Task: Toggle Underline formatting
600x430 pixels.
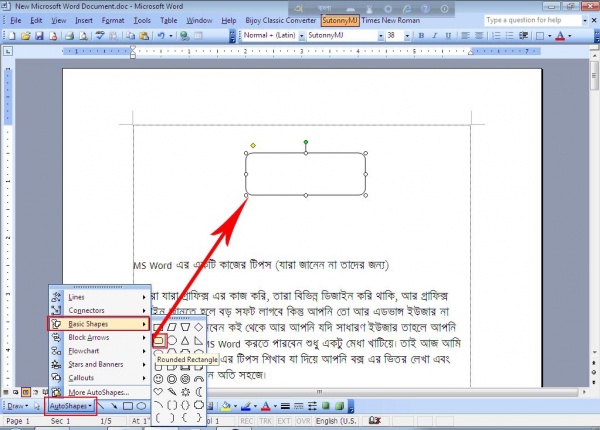Action: (448, 36)
